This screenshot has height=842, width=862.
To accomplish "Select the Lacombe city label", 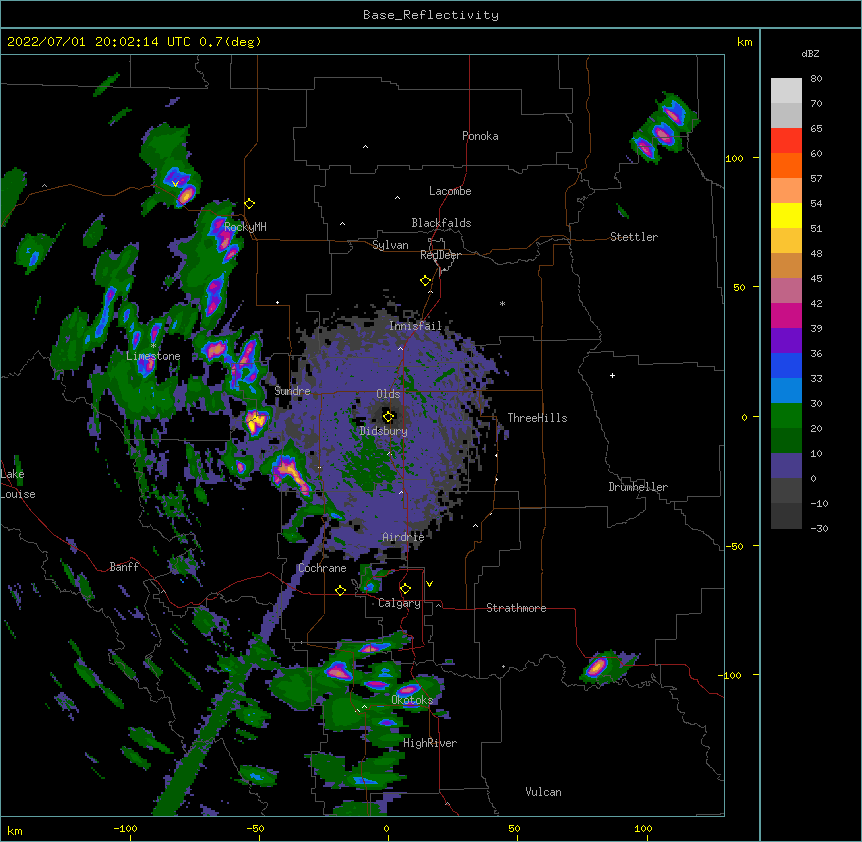I will pyautogui.click(x=450, y=191).
